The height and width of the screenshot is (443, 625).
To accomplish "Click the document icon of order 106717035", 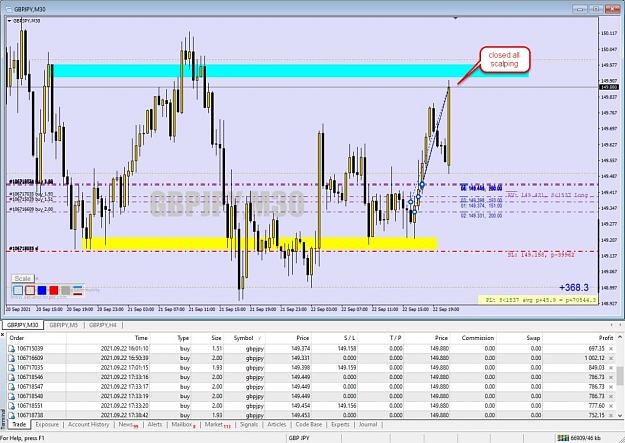I will 11,368.
